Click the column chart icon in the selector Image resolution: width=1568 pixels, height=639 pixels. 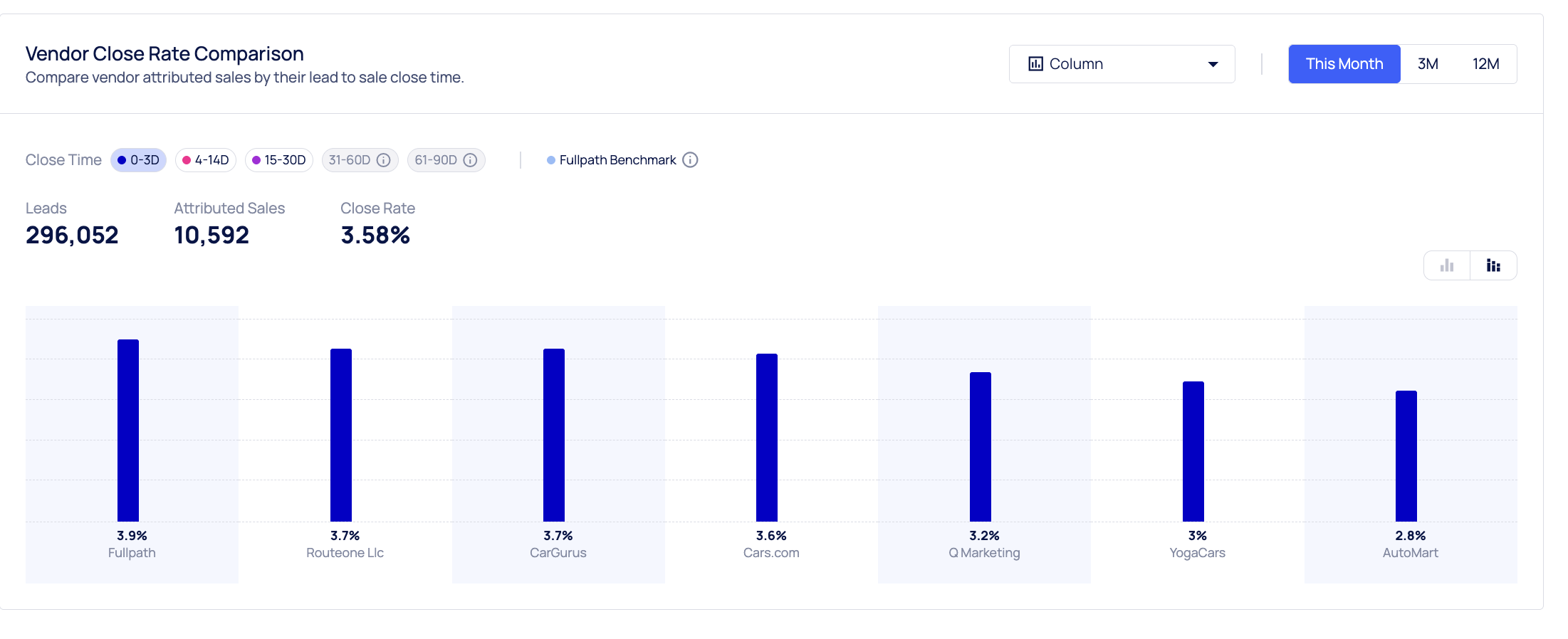(x=1036, y=64)
